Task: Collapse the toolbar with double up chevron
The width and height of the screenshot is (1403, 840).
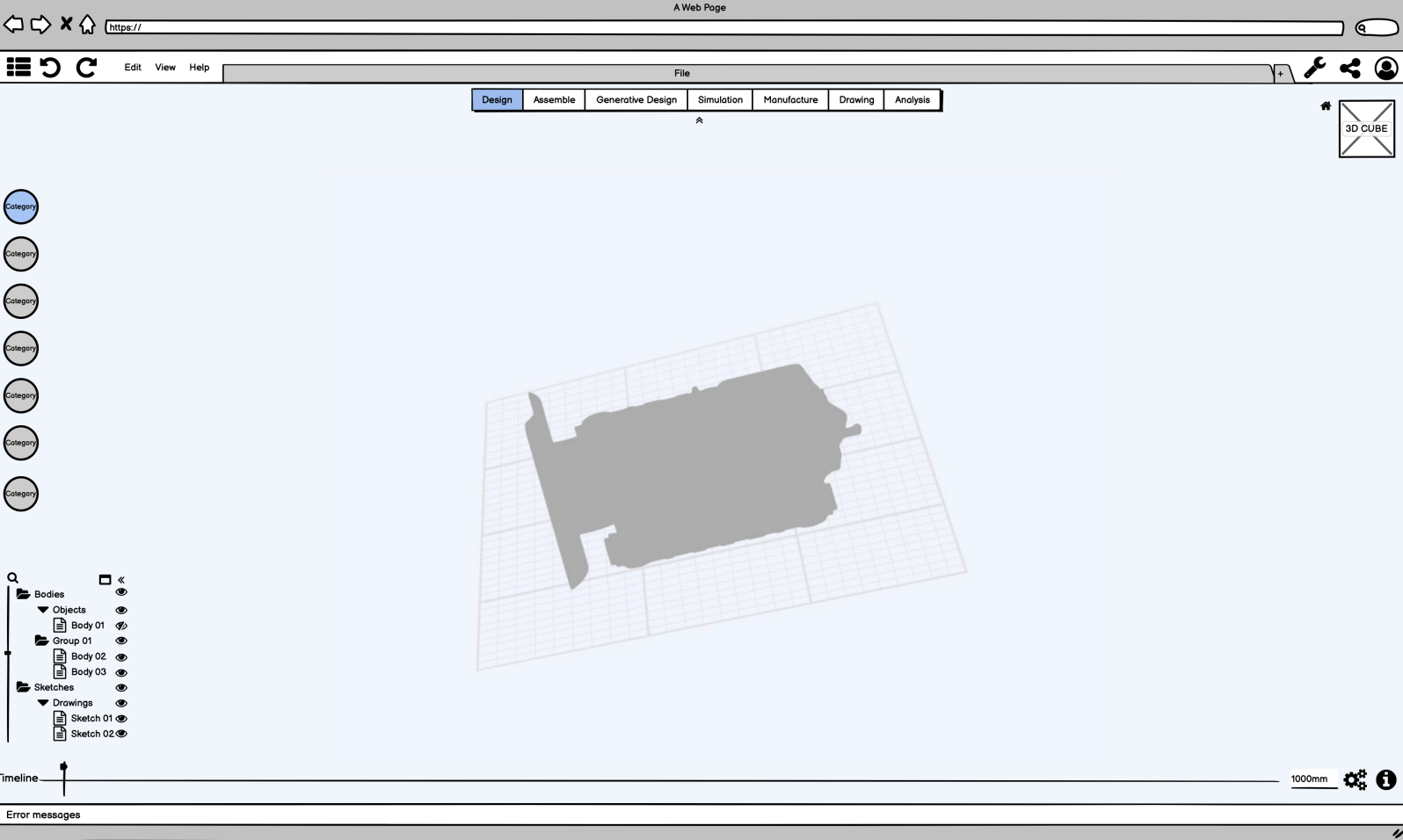Action: 699,120
